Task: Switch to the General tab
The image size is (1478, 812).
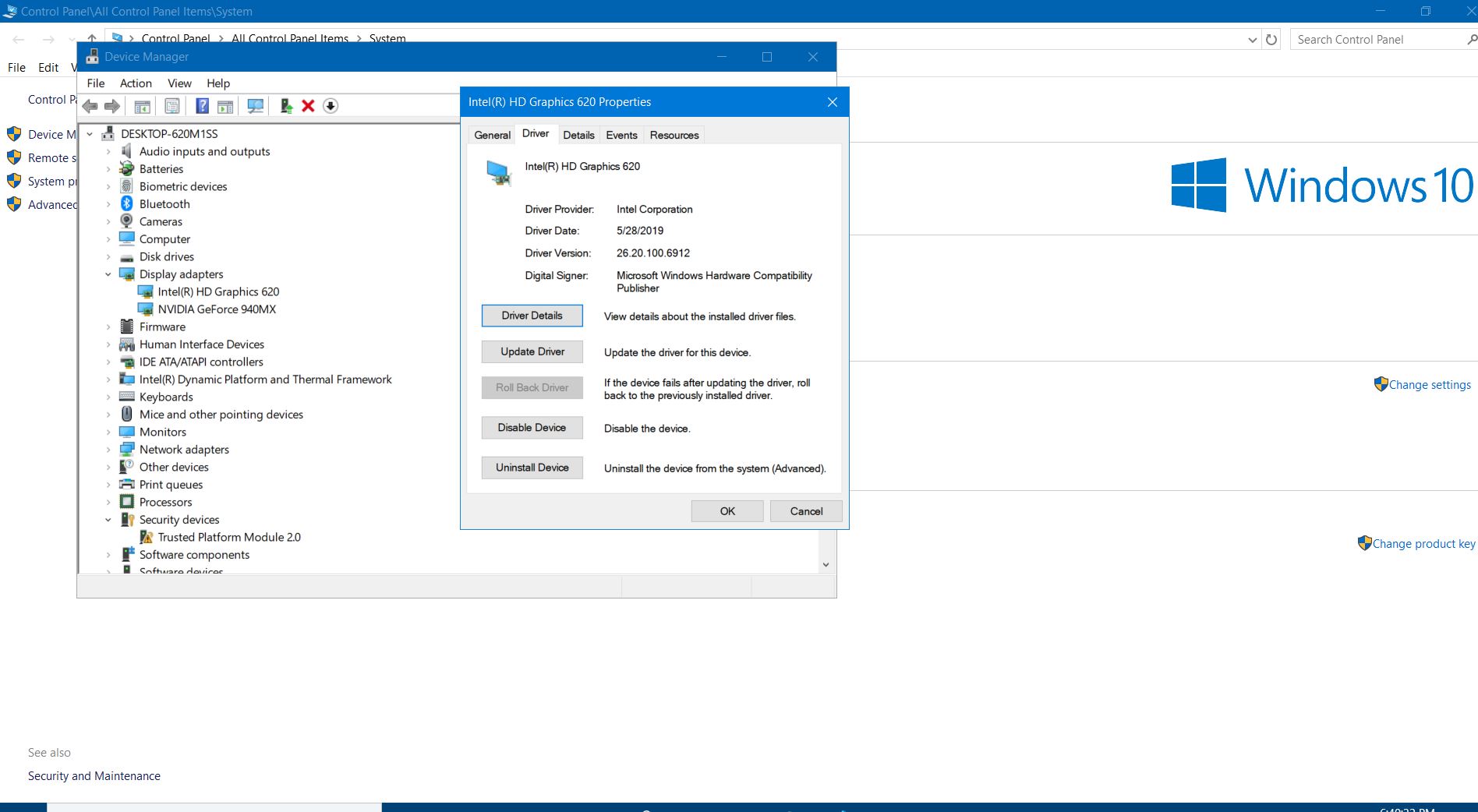Action: tap(492, 135)
